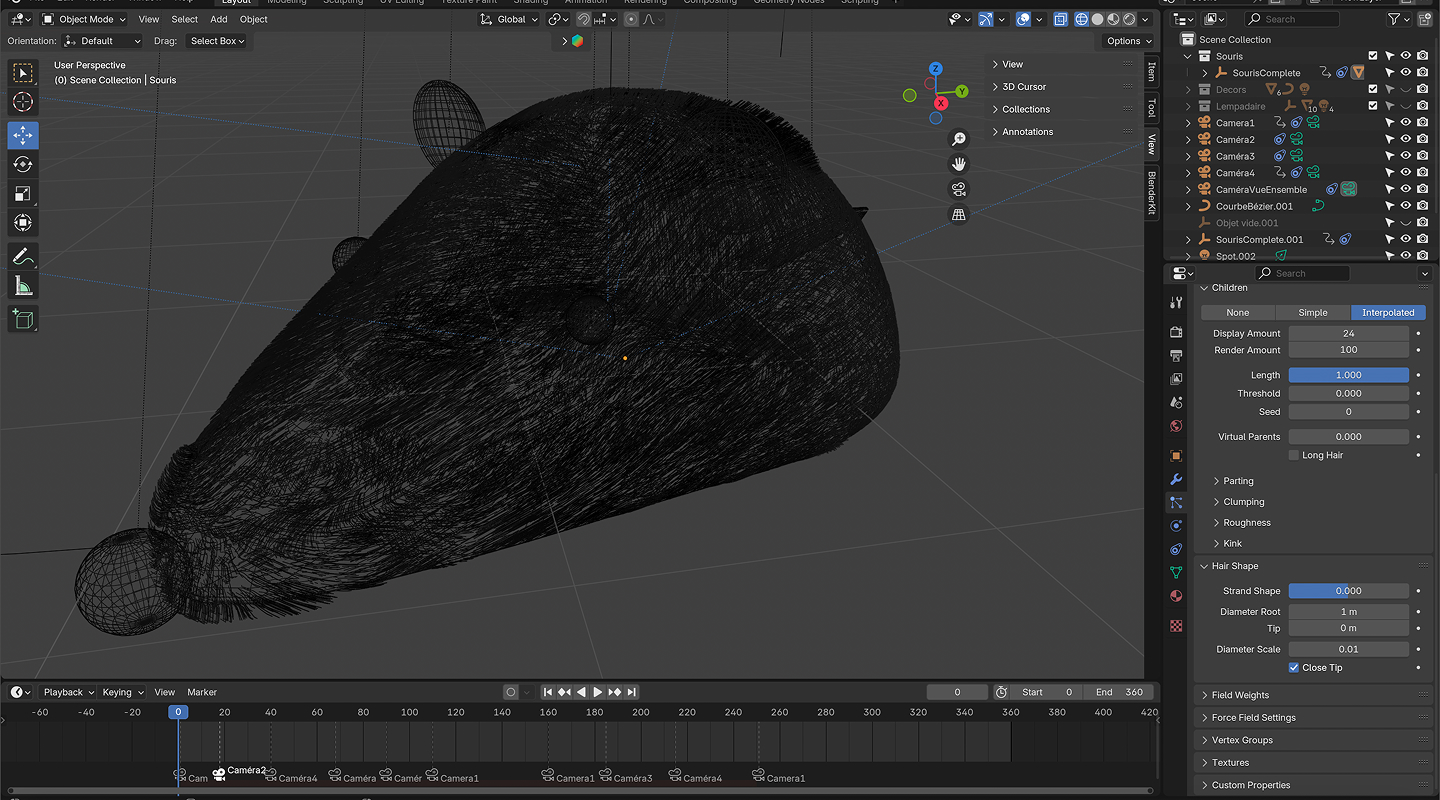Uncheck the Close Tip checkbox
The image size is (1440, 800).
point(1294,667)
